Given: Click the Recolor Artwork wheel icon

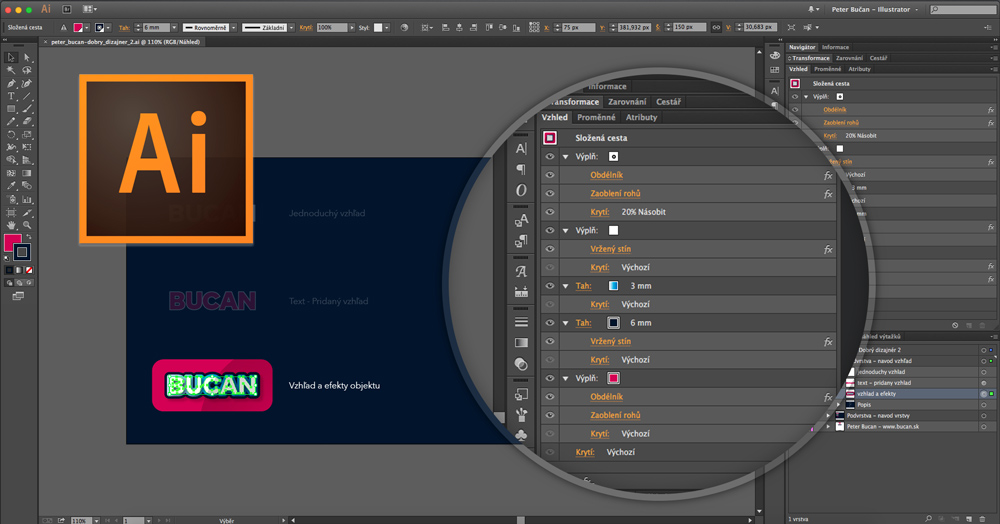Looking at the screenshot, I should tap(404, 27).
